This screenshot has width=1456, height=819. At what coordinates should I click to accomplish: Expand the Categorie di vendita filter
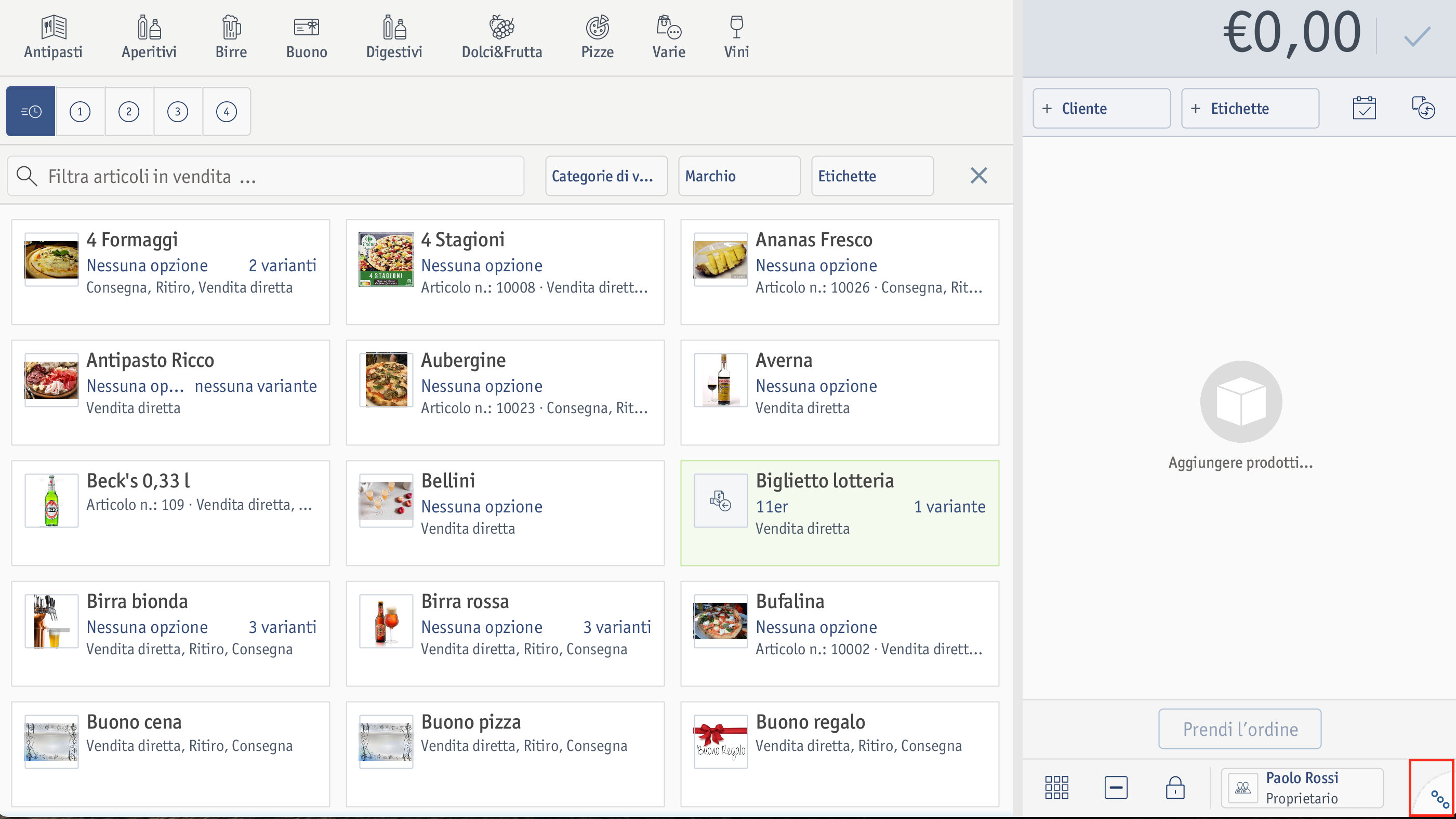point(606,176)
